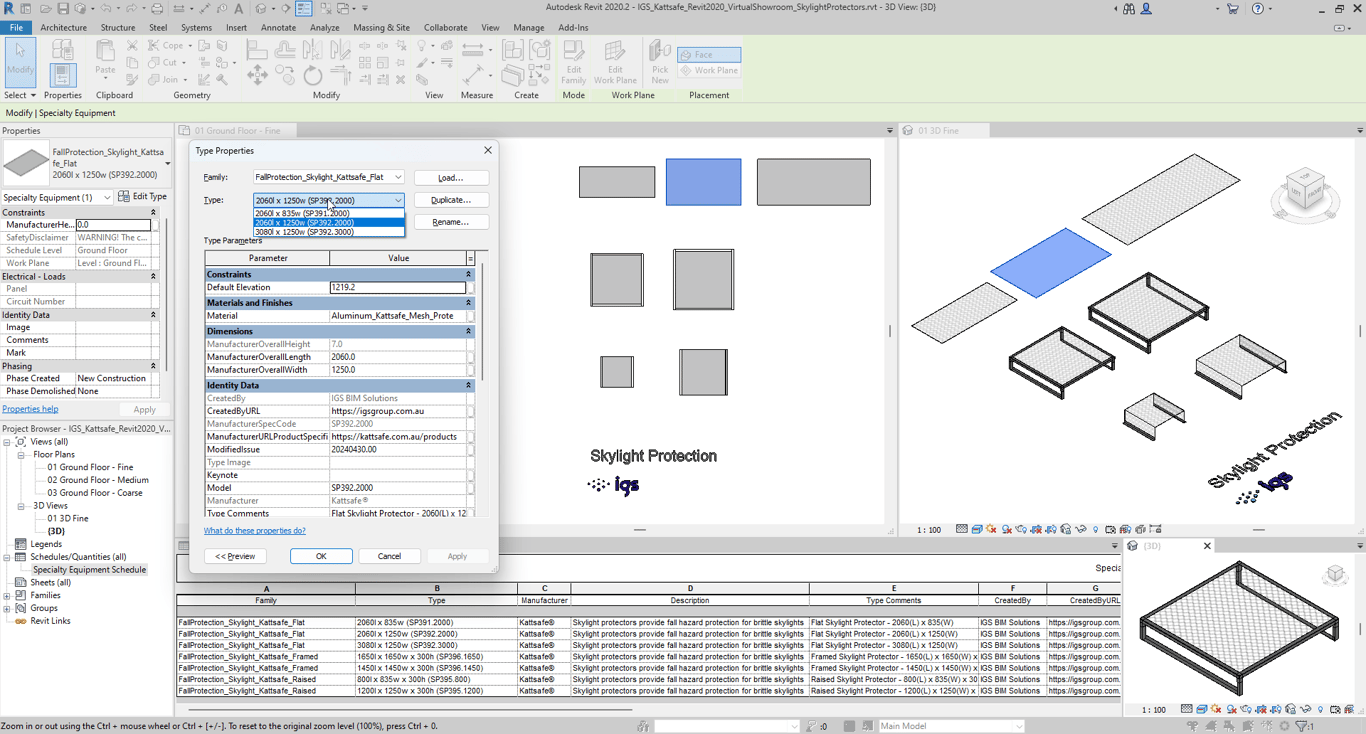Toggle the Properties palette button in ribbon
This screenshot has height=734, width=1366.
click(62, 74)
